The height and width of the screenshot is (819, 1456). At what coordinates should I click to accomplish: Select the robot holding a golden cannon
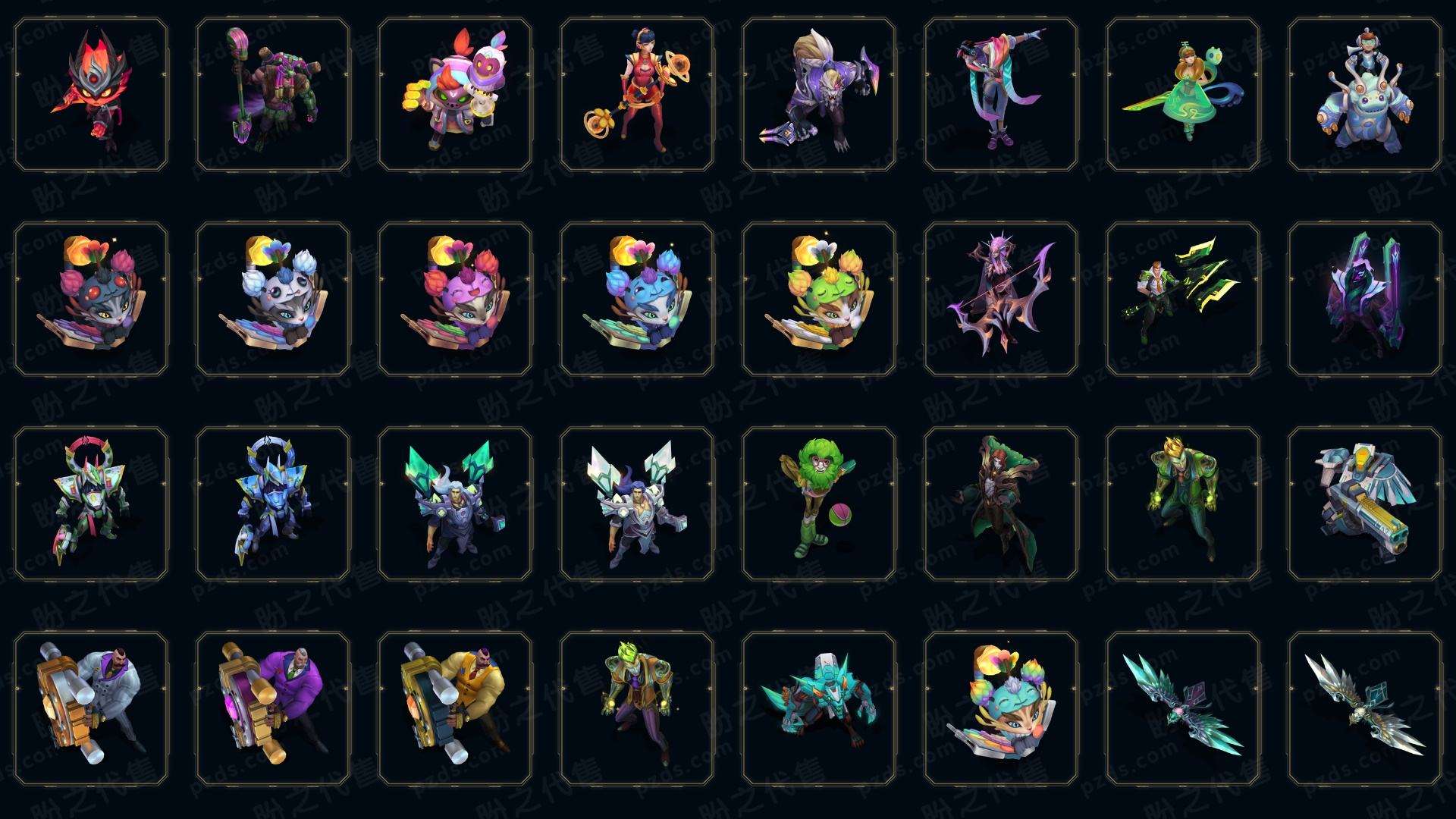pos(1365,504)
